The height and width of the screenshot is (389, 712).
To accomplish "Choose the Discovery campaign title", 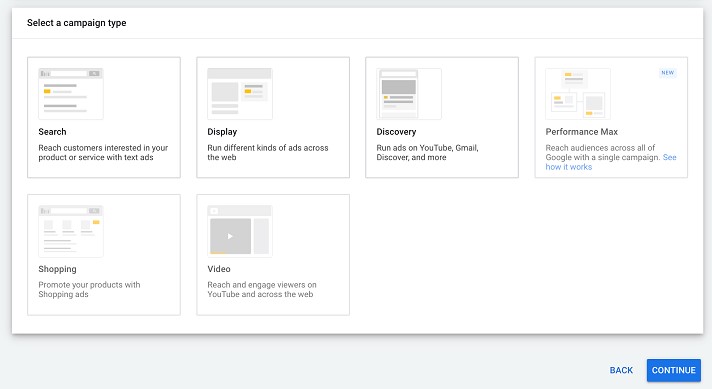I will point(396,132).
